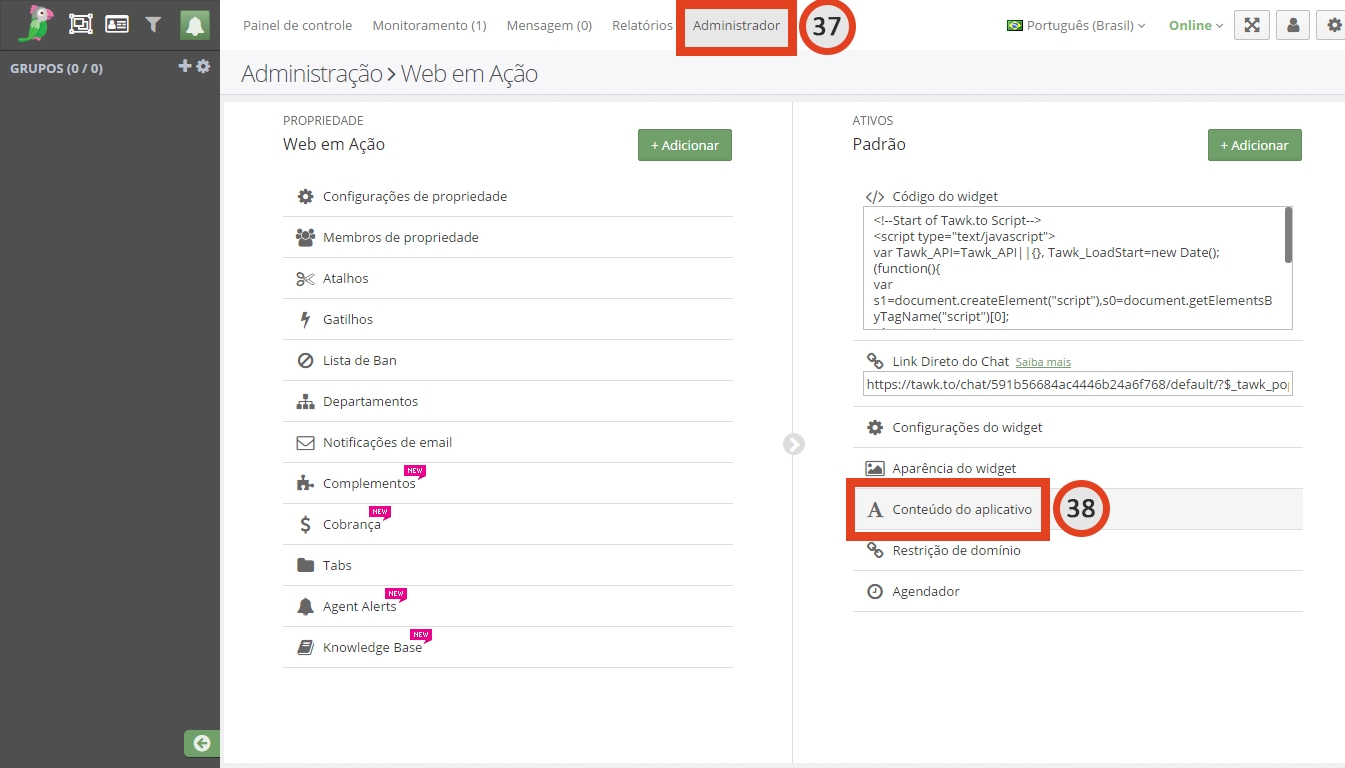The width and height of the screenshot is (1345, 768).
Task: Click the Saiba mais link
Action: [x=1043, y=362]
